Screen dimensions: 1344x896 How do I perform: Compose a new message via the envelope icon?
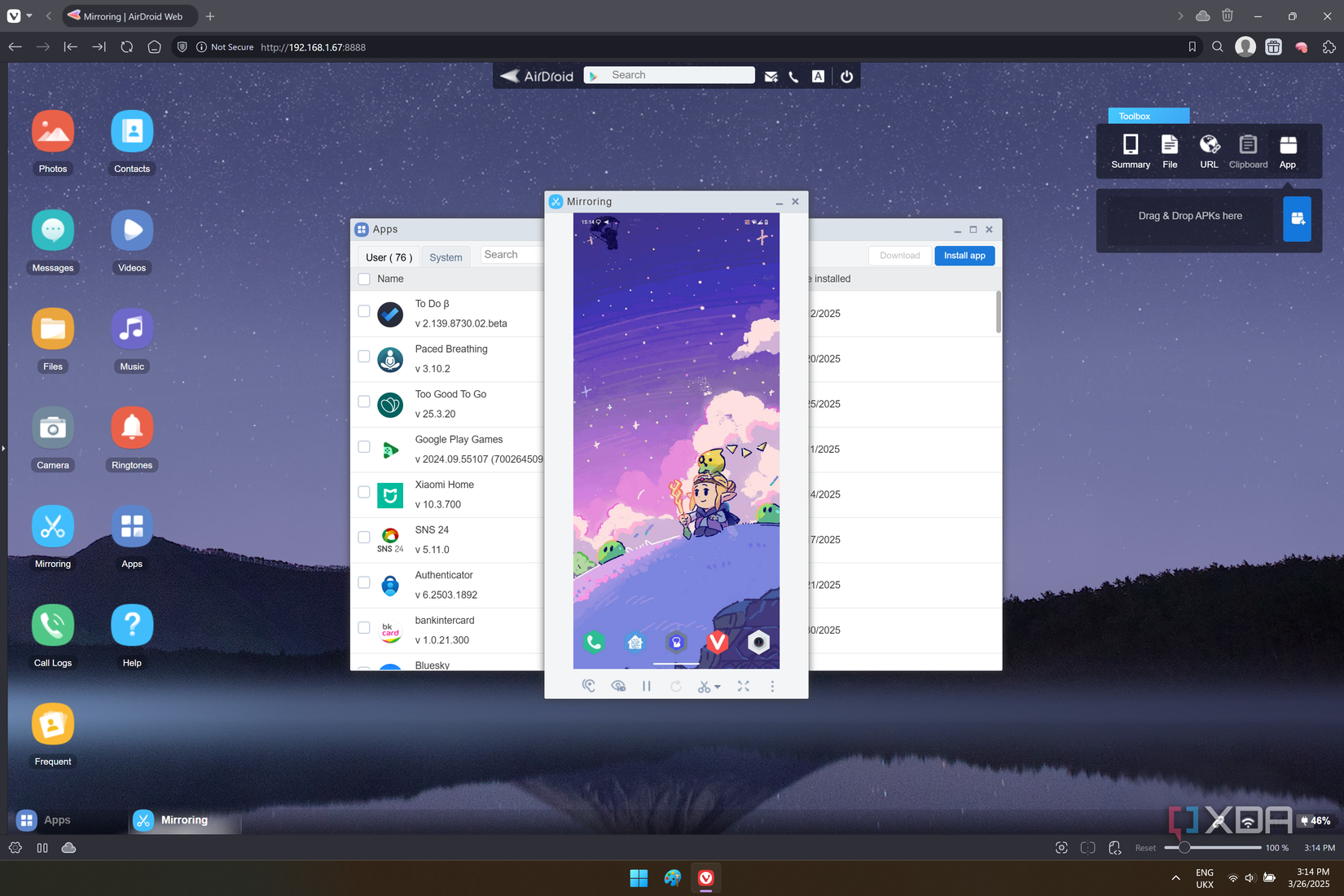(x=771, y=75)
